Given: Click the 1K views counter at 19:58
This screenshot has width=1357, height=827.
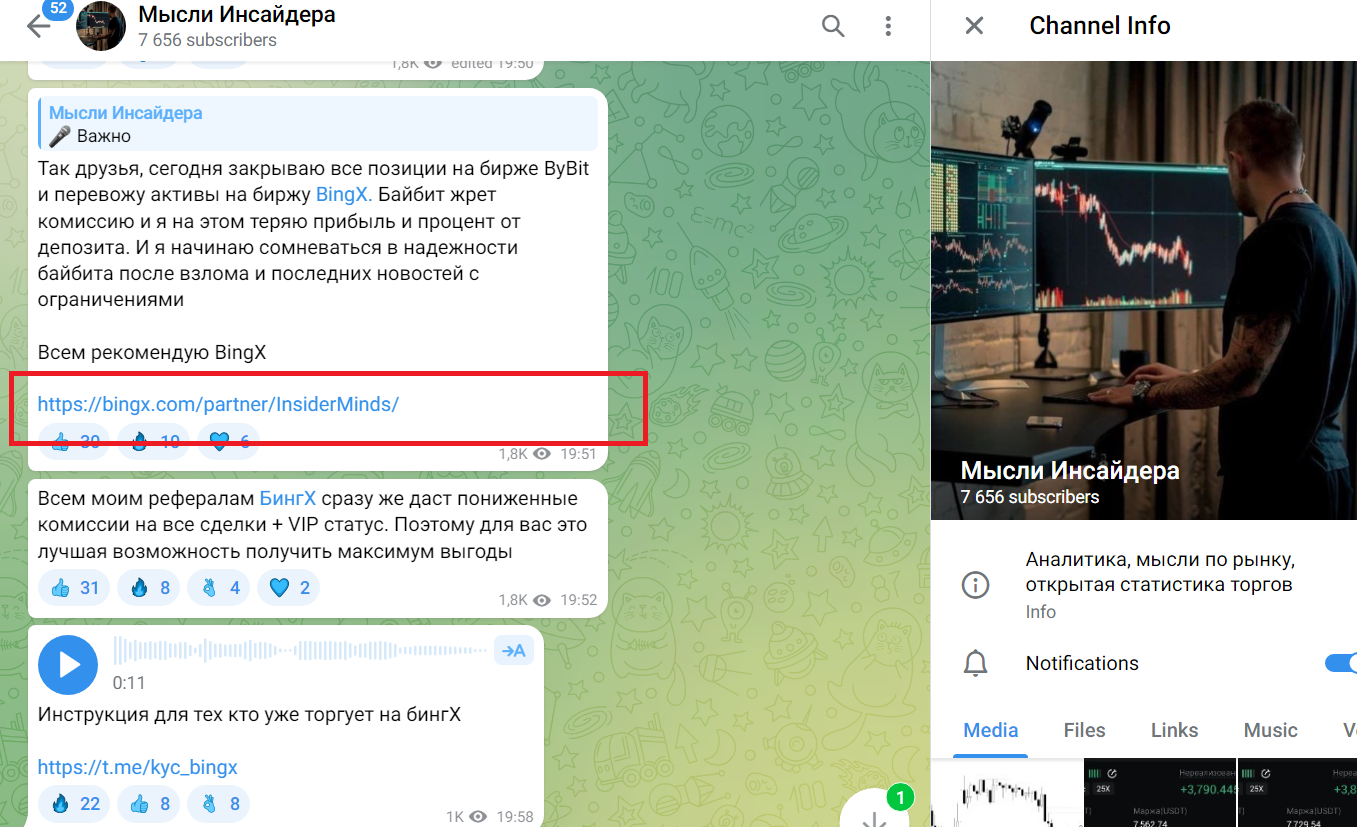Looking at the screenshot, I should [x=466, y=817].
